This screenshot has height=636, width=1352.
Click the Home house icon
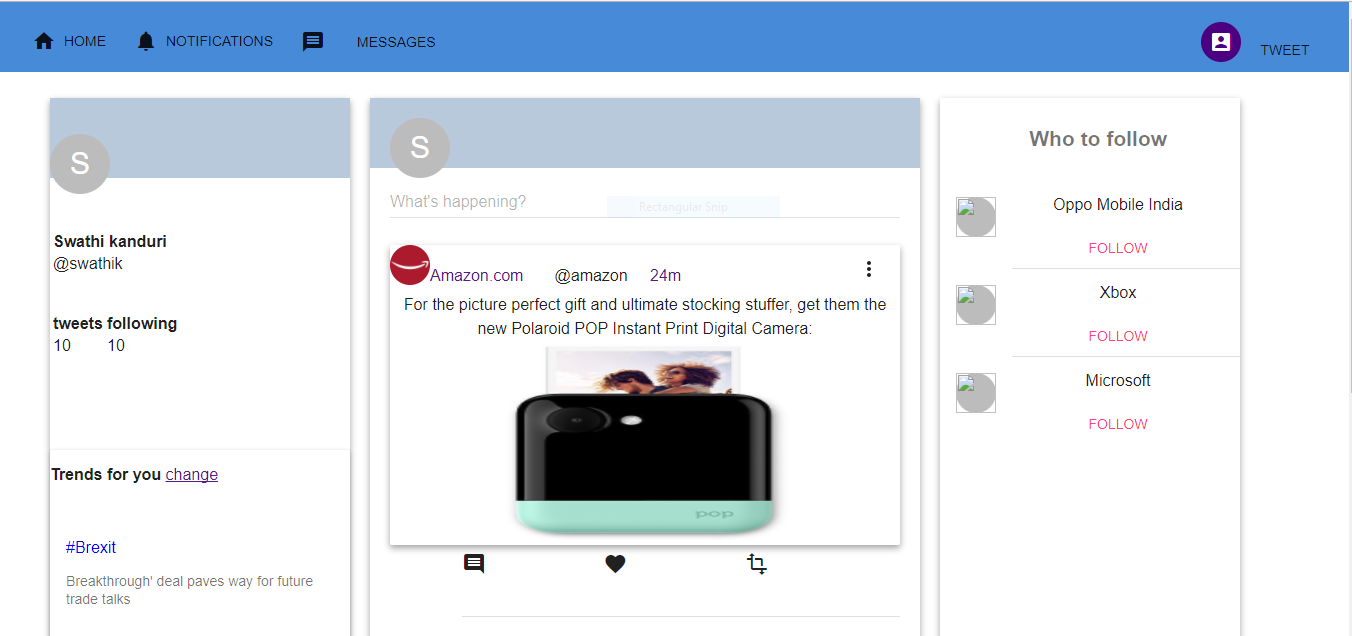(44, 41)
